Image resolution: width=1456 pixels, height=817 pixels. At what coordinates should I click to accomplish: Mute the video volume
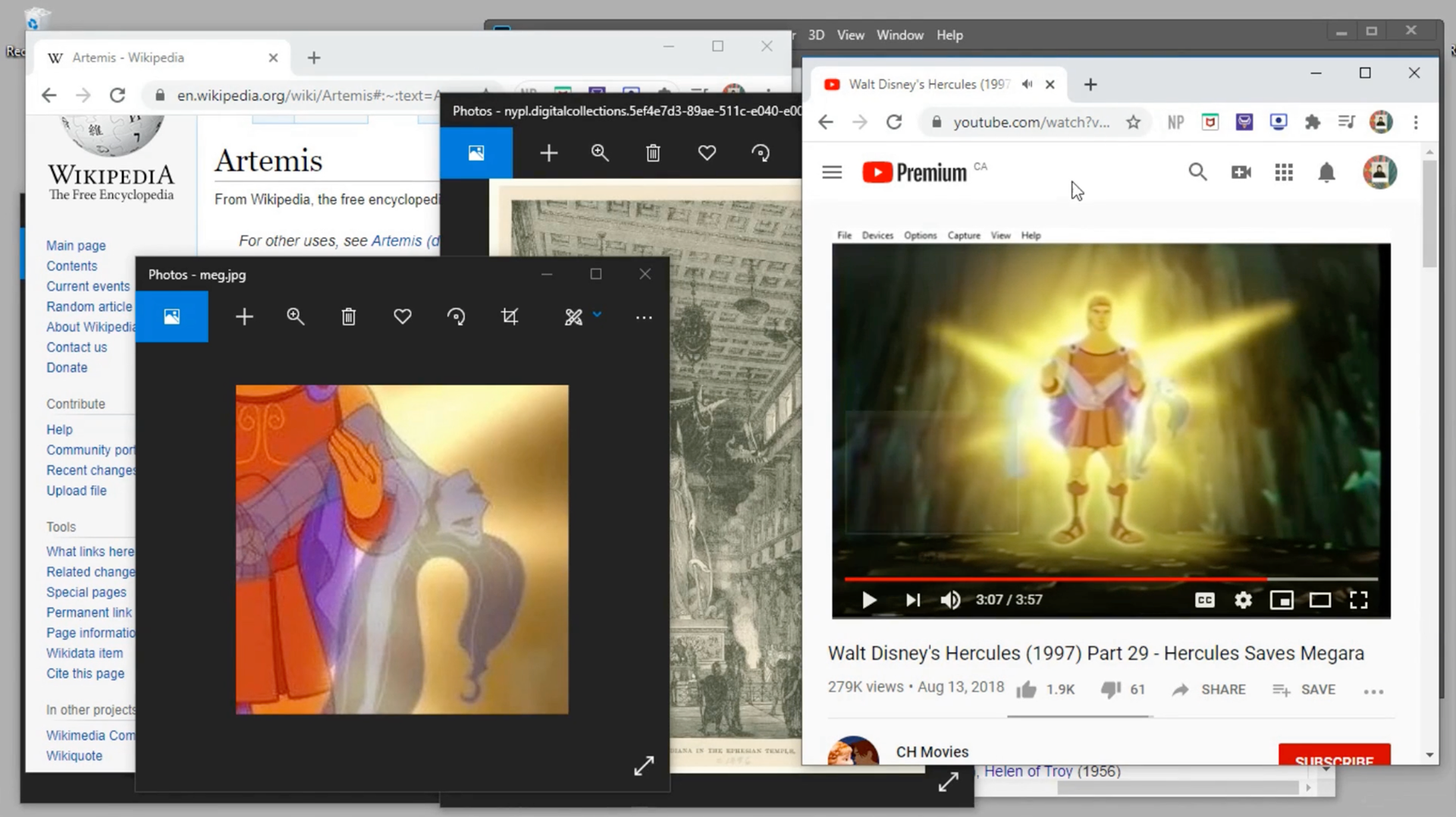950,600
